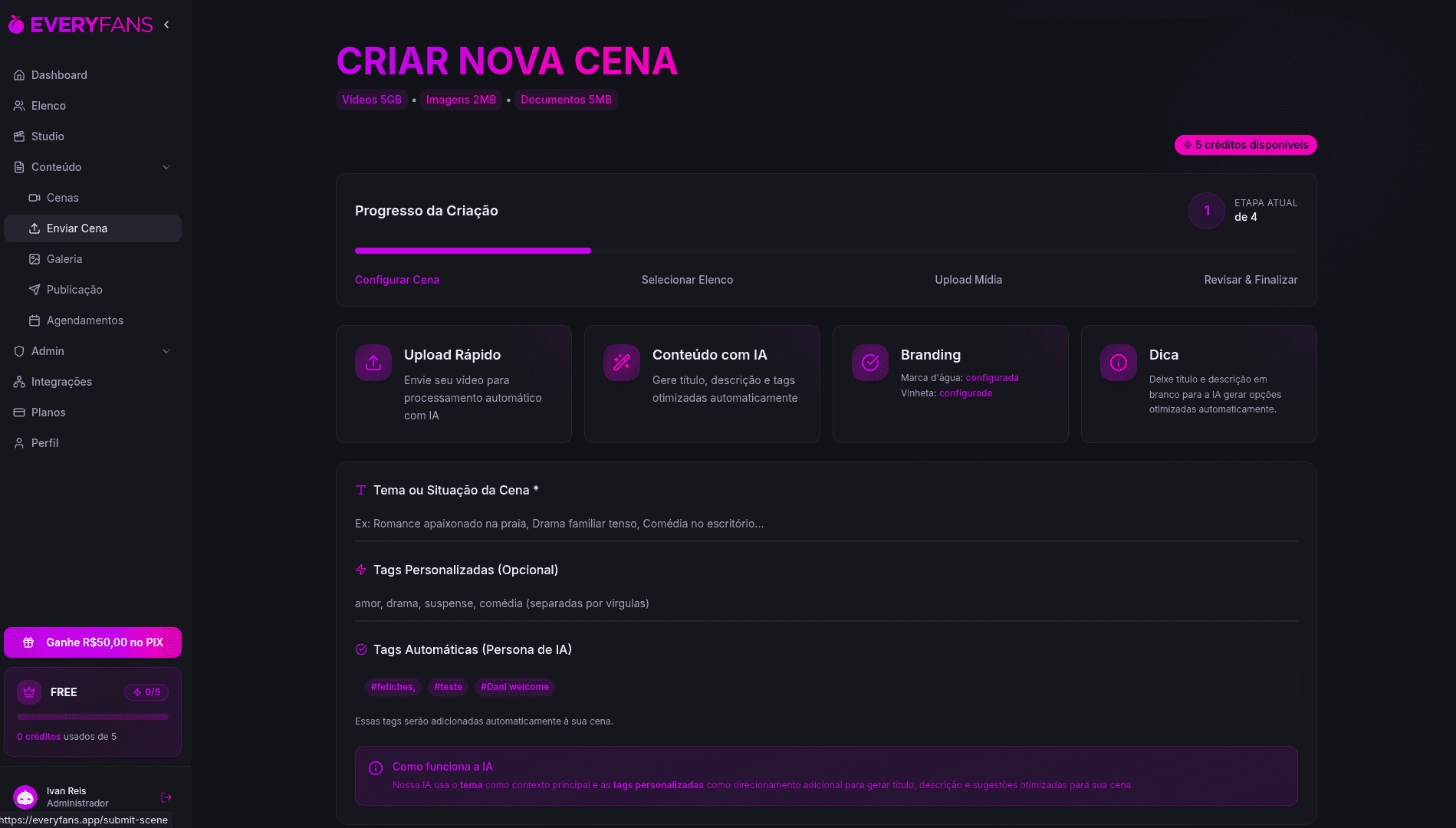The image size is (1456, 828).
Task: Click the Agendamentos calendar icon
Action: click(x=34, y=320)
